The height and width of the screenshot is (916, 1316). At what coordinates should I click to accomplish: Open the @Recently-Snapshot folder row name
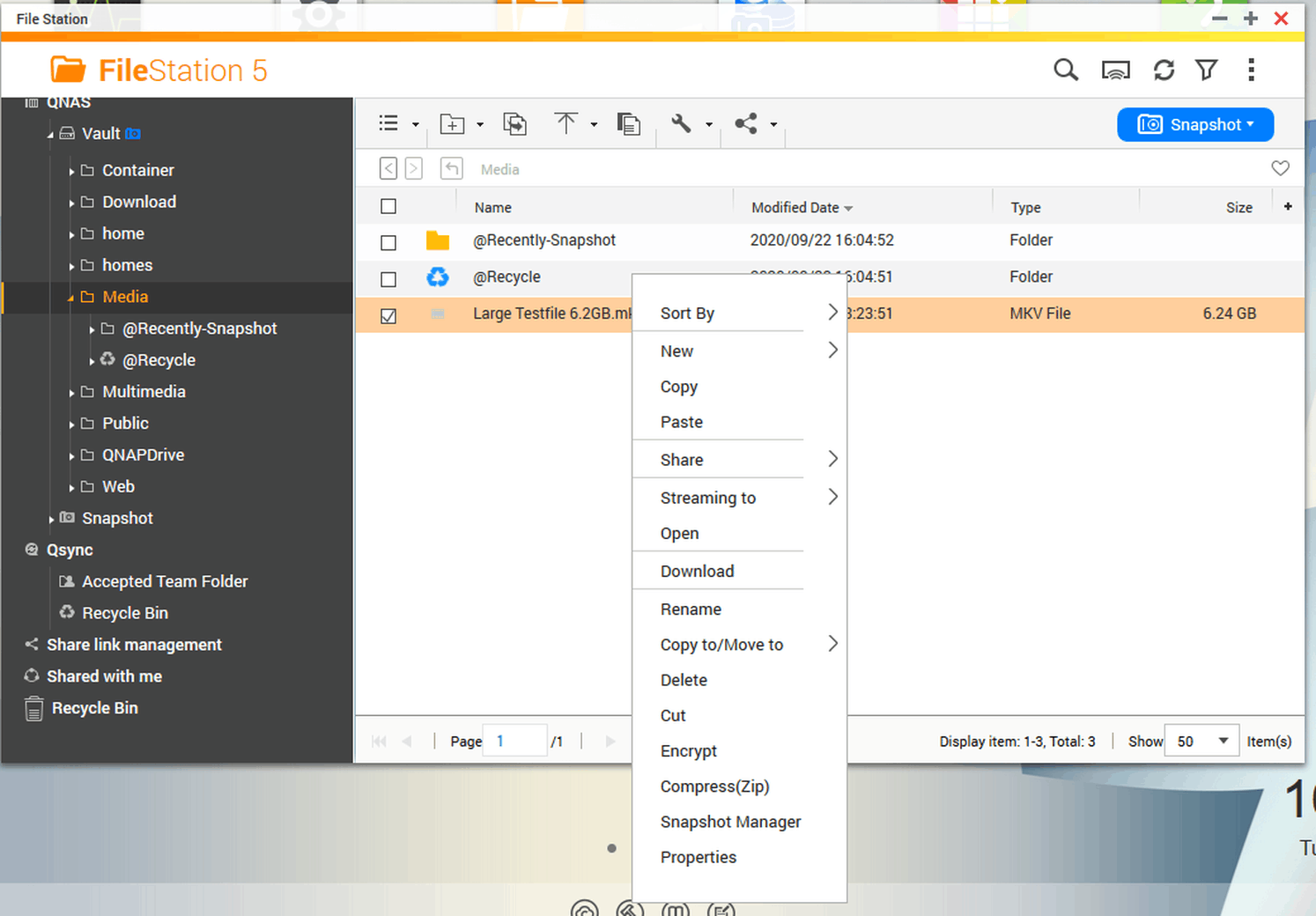[x=544, y=240]
